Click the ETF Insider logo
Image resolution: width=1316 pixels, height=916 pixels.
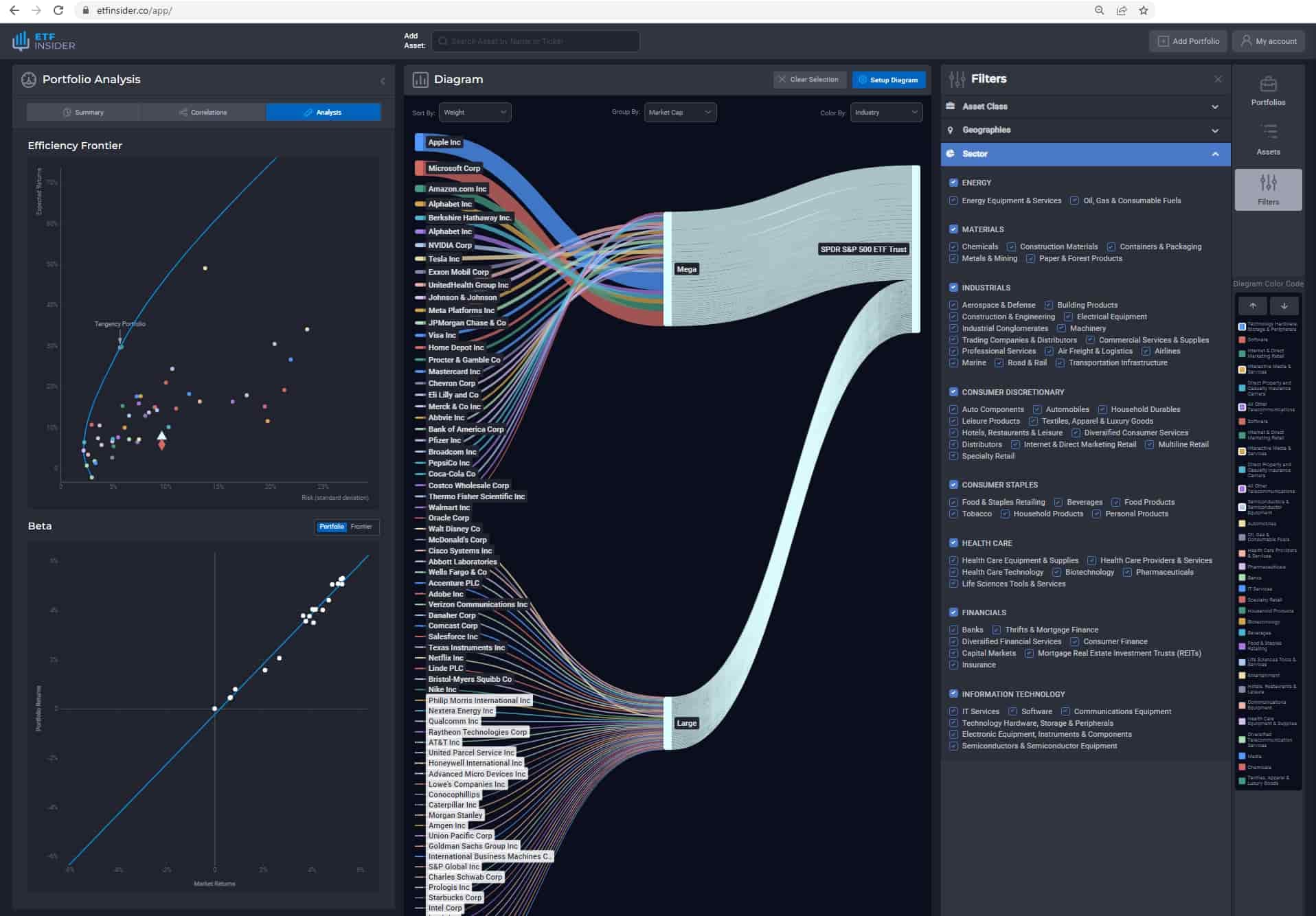(43, 41)
